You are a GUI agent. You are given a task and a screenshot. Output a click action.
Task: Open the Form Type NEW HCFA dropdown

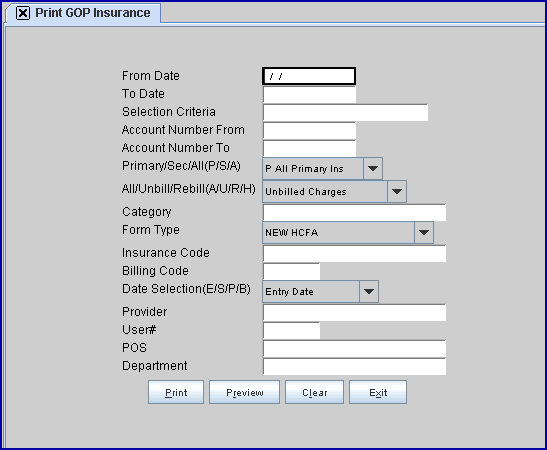click(424, 232)
